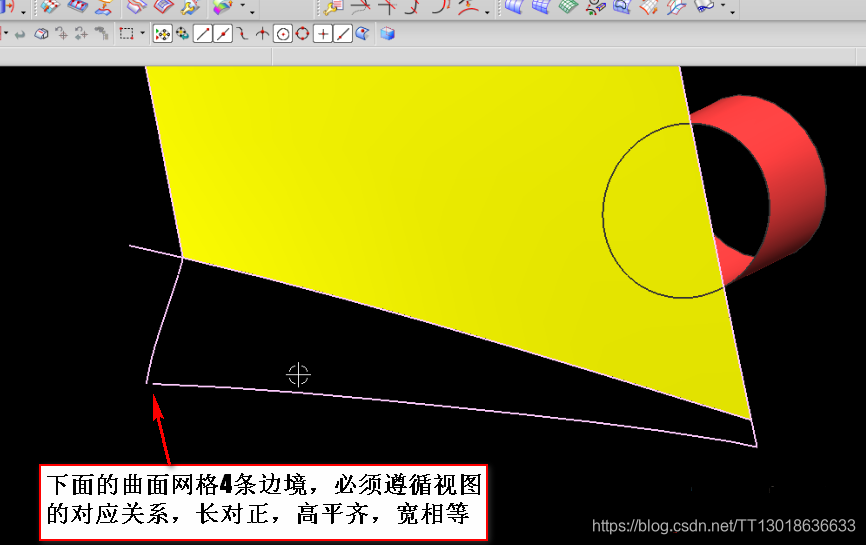This screenshot has width=866, height=545.
Task: Open the Edit Curve Parameters wrench tool
Action: click(334, 7)
